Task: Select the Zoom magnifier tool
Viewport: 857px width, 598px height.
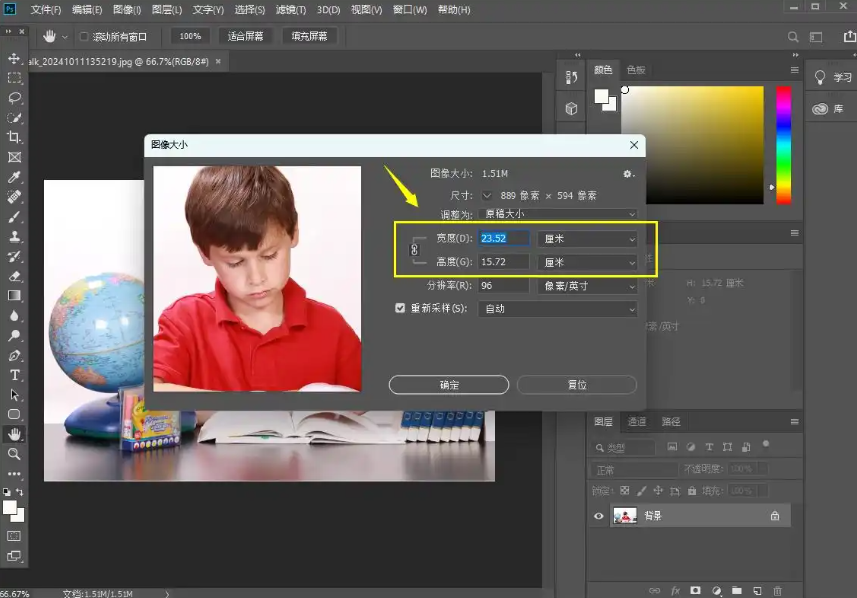Action: (x=15, y=454)
